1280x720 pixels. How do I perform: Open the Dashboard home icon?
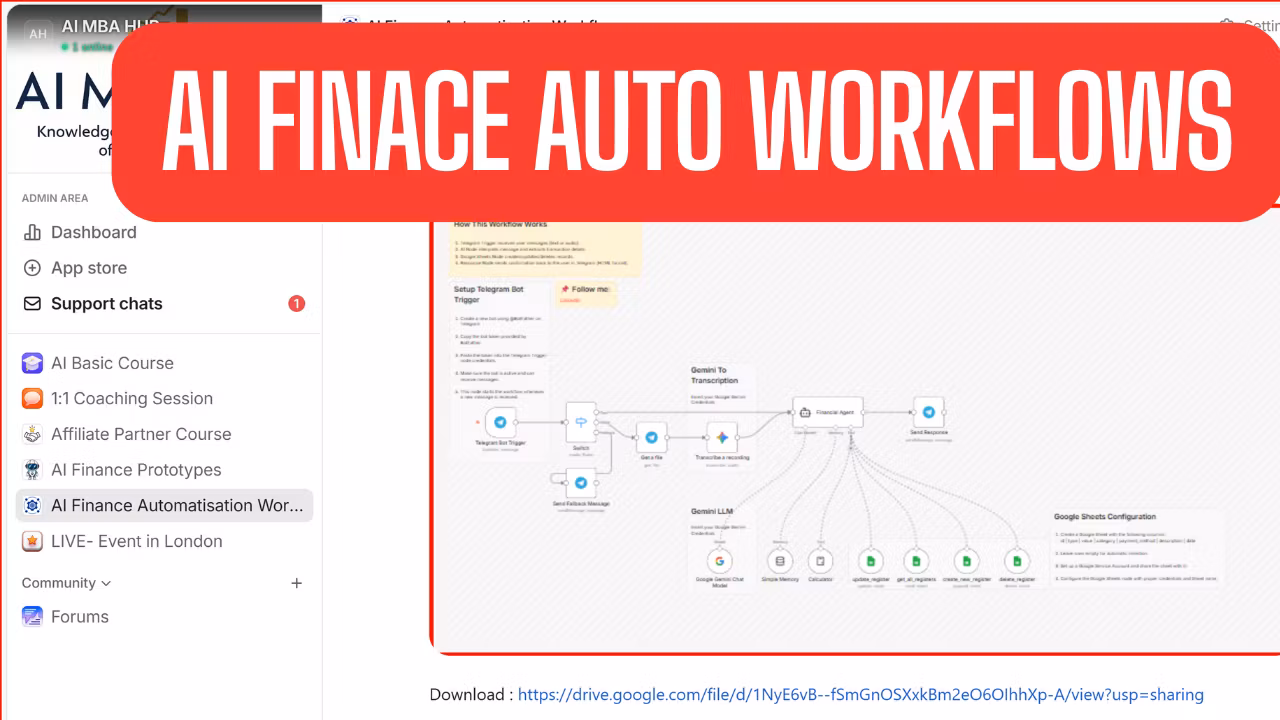tap(33, 232)
